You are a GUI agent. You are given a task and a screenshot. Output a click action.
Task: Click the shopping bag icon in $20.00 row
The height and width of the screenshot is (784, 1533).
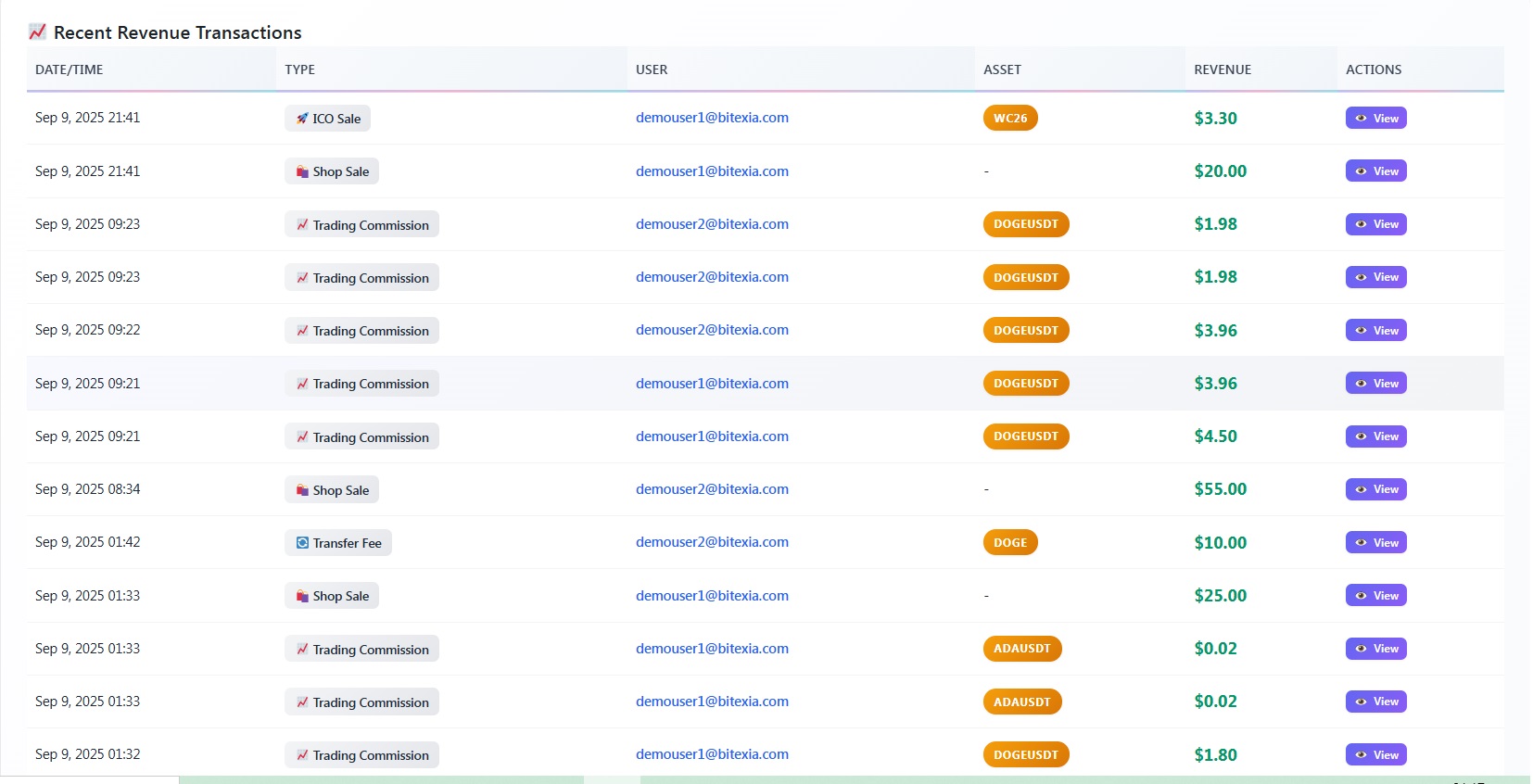(x=302, y=171)
